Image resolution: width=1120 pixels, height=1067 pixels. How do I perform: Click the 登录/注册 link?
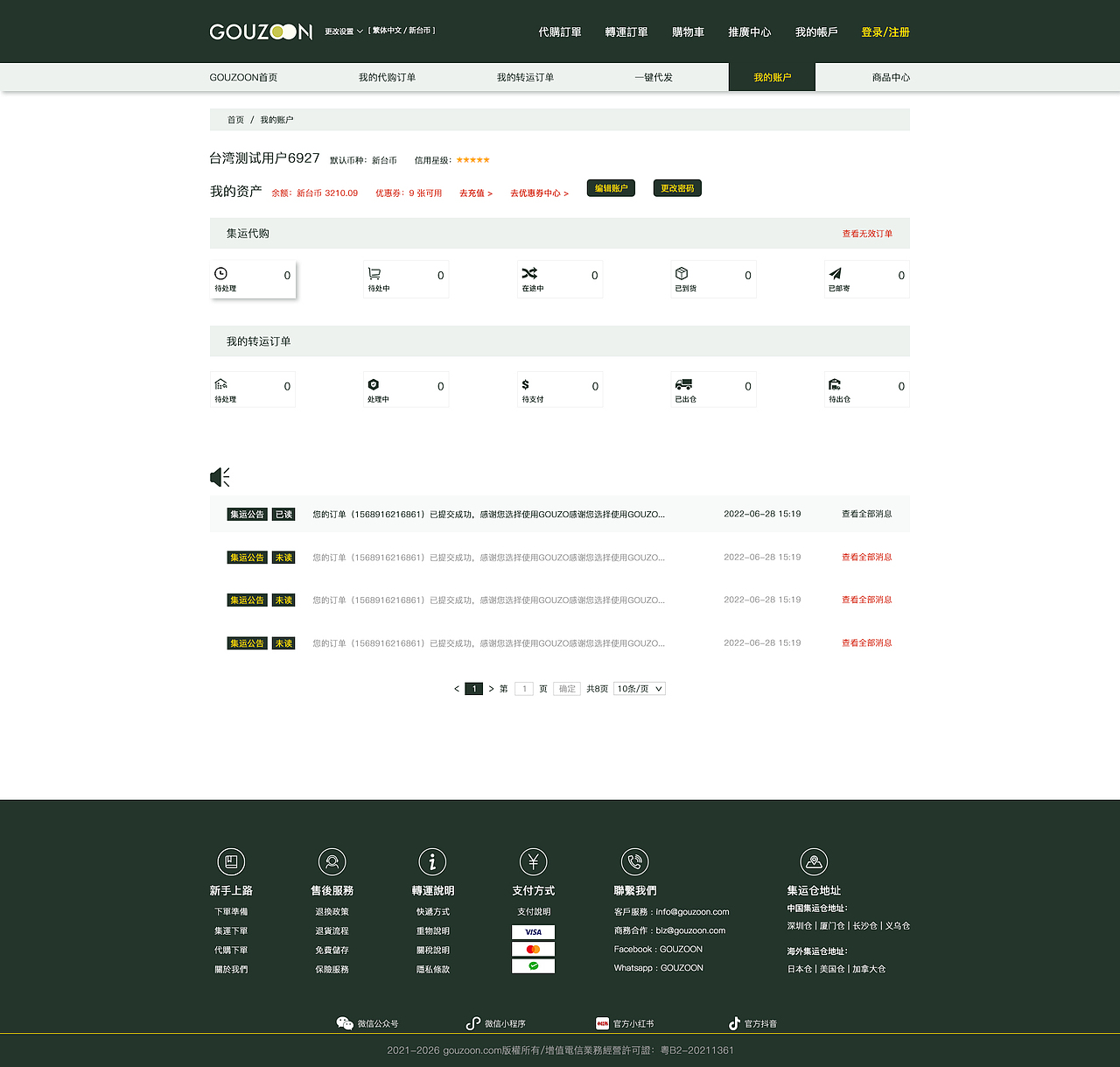[885, 32]
